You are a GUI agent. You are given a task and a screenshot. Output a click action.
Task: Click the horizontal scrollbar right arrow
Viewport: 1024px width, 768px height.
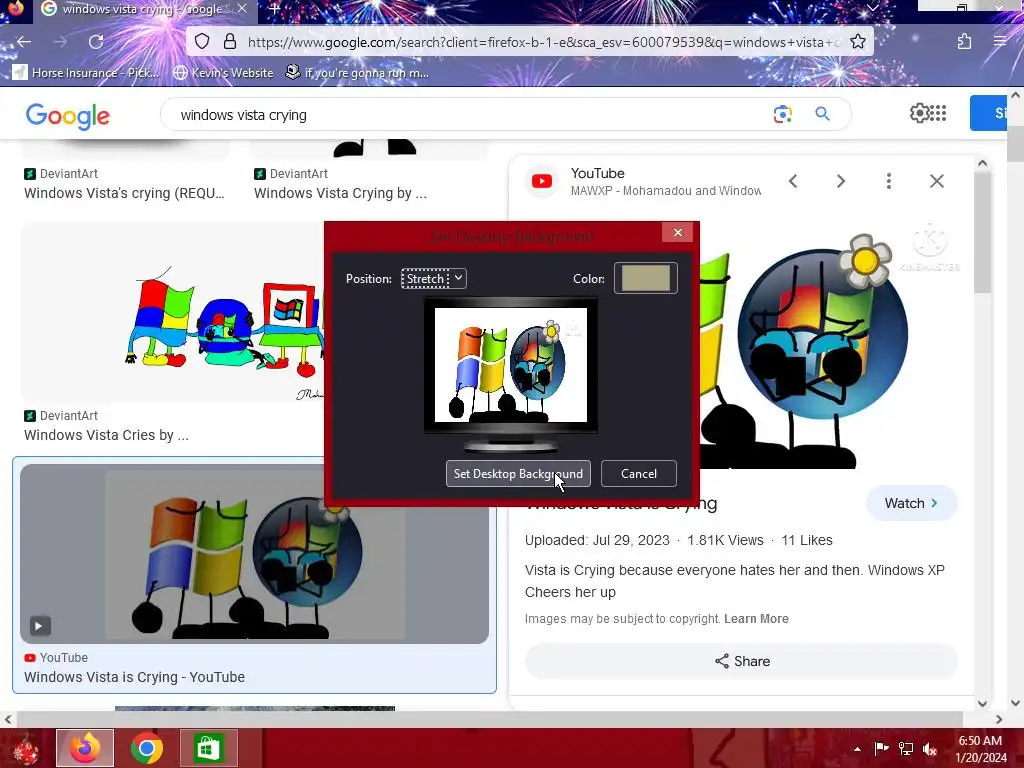999,719
